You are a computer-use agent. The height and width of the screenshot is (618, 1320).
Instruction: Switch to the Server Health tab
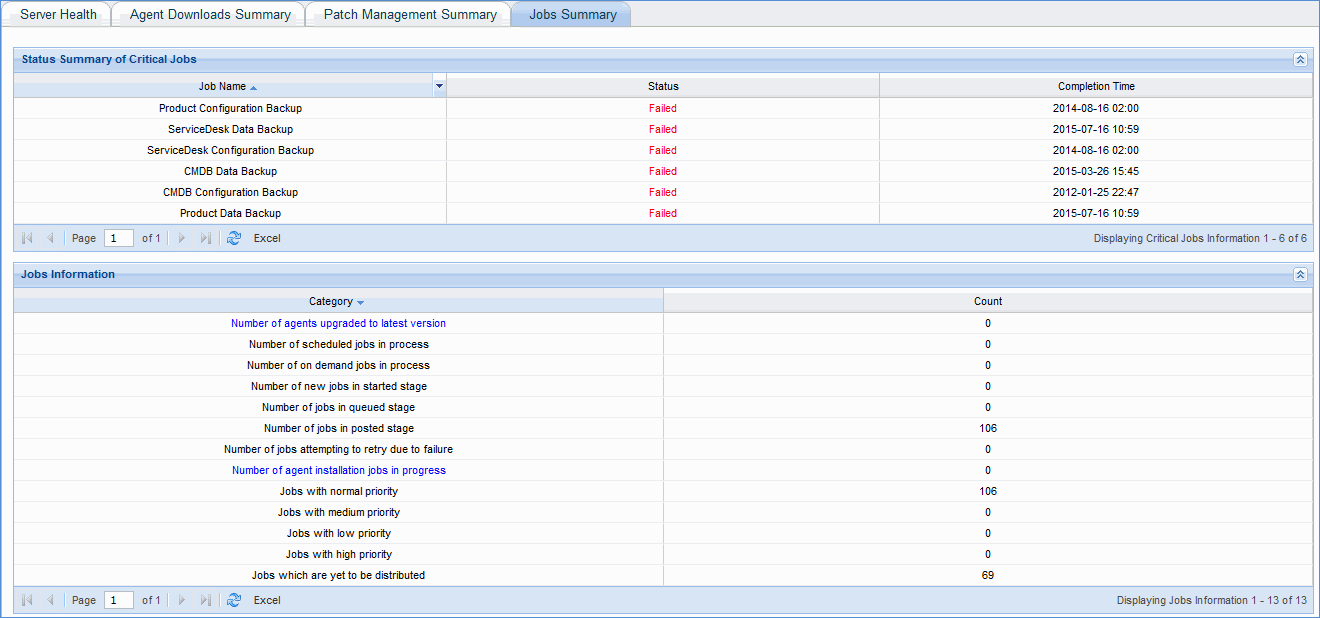57,14
